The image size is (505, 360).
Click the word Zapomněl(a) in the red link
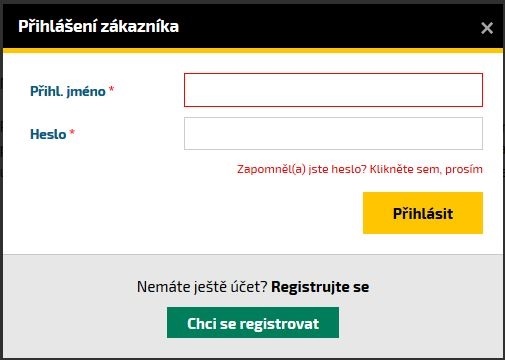click(271, 169)
